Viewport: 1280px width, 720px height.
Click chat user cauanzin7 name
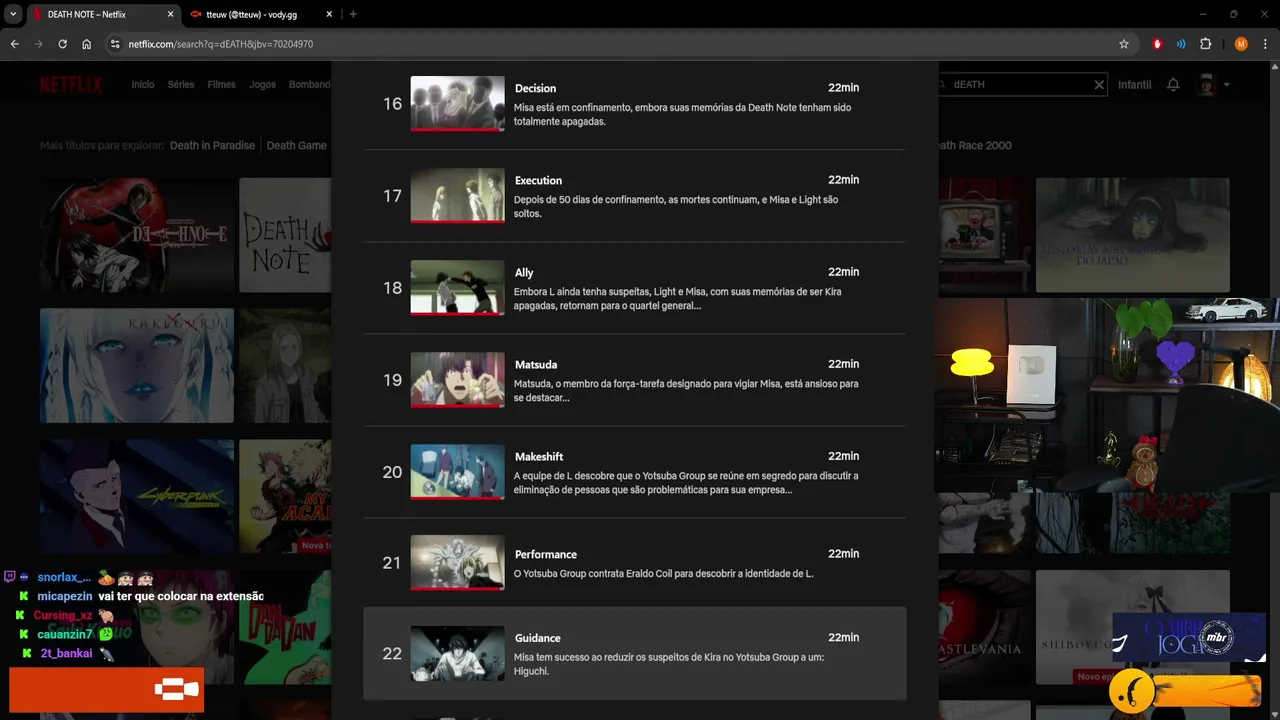point(65,634)
